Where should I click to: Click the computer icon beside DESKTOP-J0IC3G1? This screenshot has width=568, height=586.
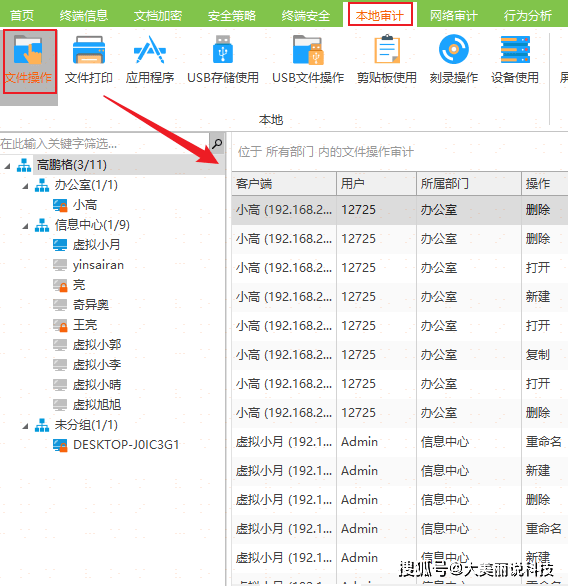pos(60,445)
